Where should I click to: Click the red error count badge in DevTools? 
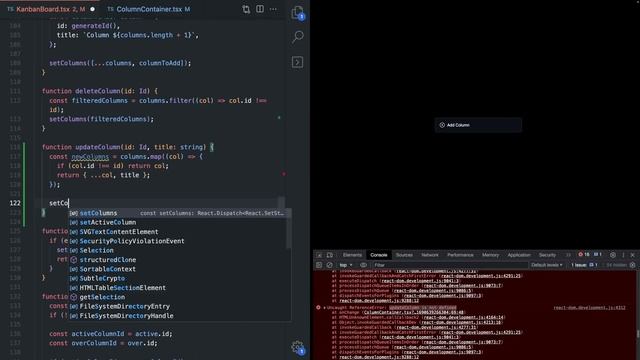pos(584,255)
